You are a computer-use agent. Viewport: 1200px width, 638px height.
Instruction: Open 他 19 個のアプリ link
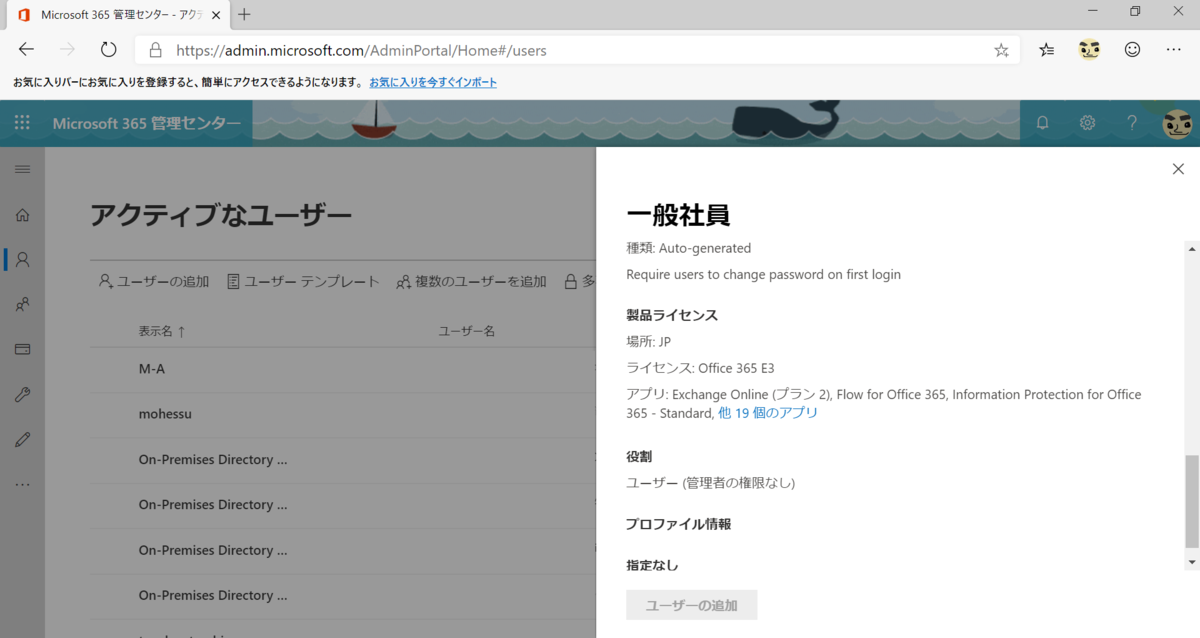(768, 412)
